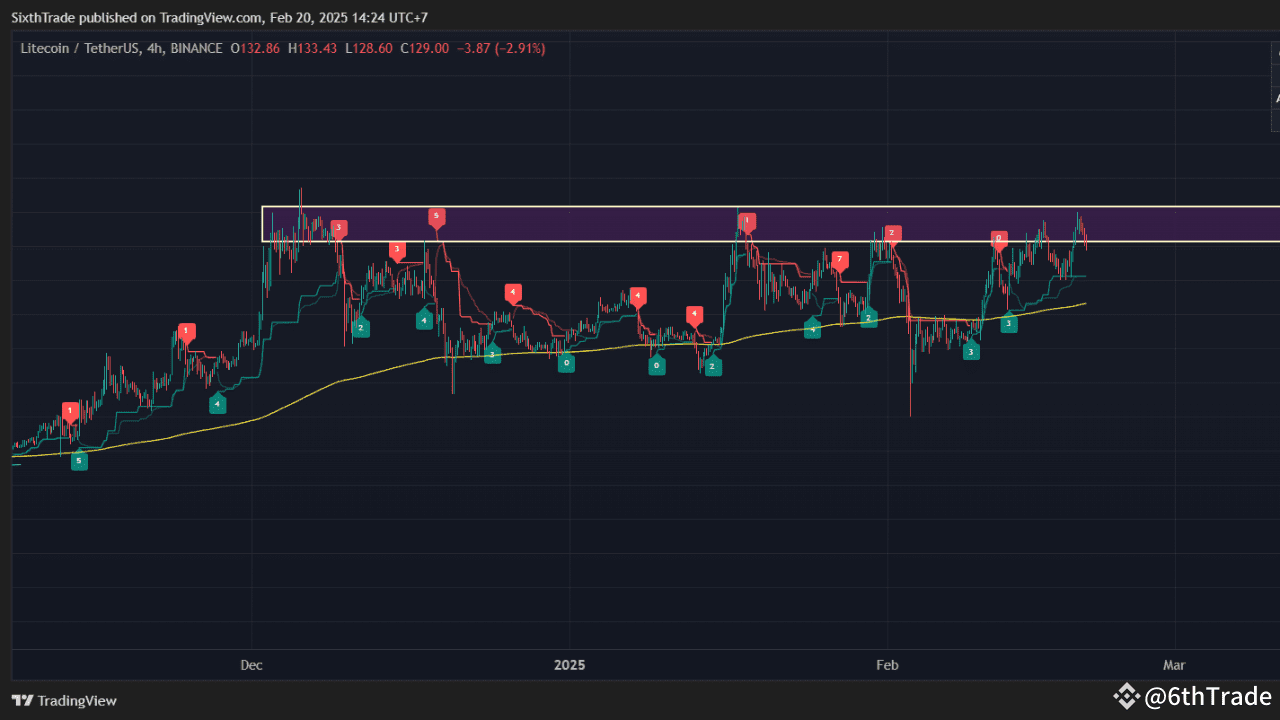Click the TradingView text link at bottom
Screen dimensions: 1280x720
point(76,701)
